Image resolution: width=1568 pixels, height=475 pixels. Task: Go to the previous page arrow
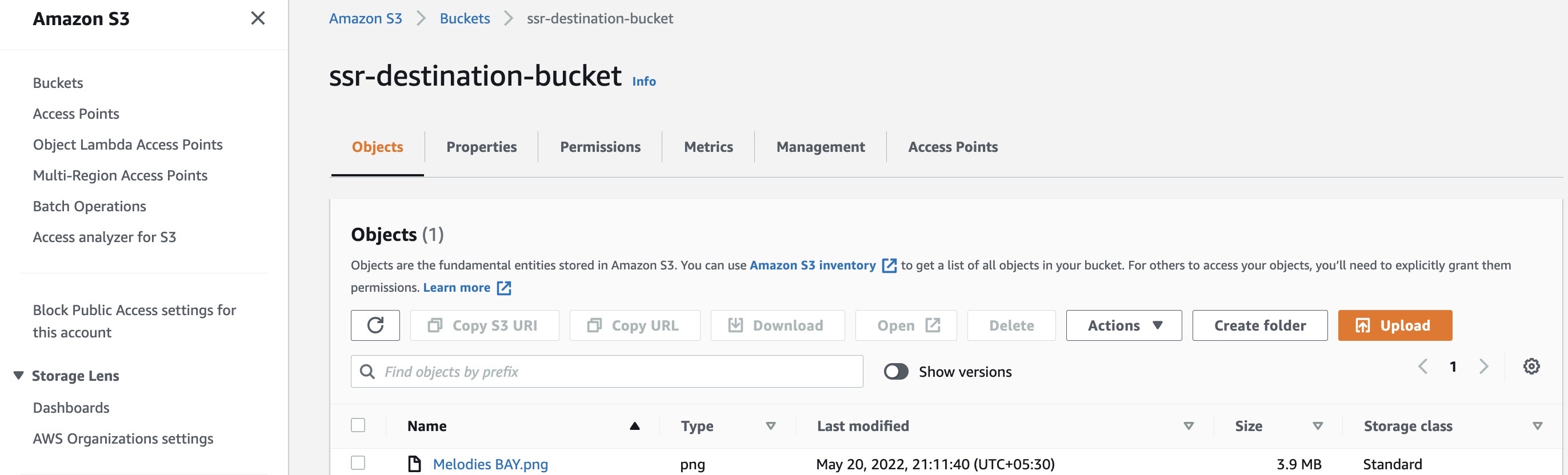tap(1422, 366)
